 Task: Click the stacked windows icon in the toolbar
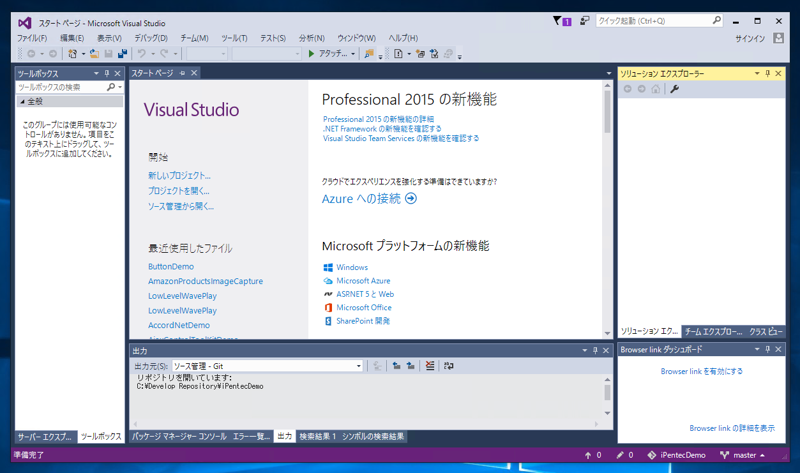point(420,54)
